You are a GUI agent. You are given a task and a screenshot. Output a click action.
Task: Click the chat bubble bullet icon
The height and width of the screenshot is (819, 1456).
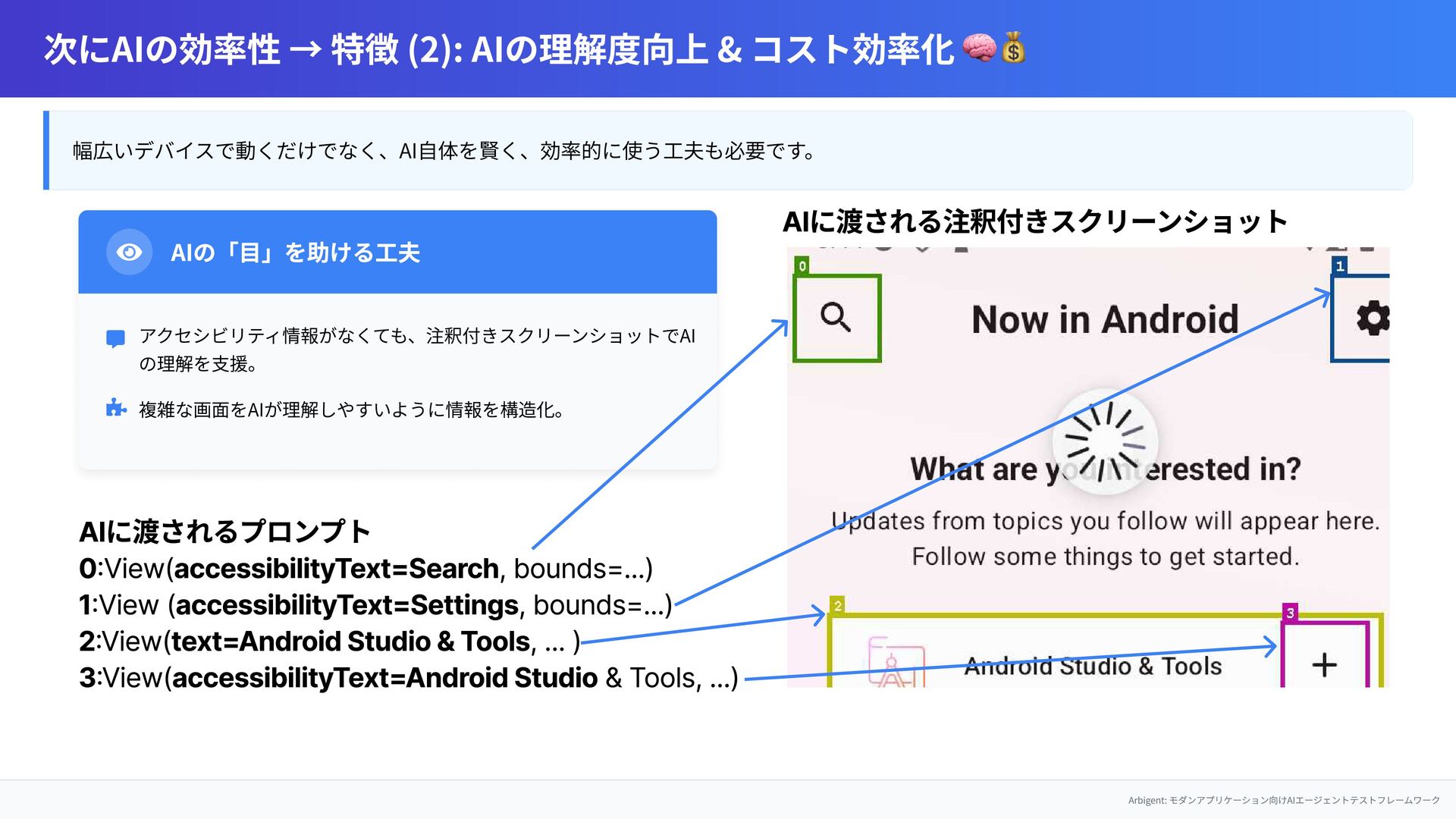(x=115, y=338)
